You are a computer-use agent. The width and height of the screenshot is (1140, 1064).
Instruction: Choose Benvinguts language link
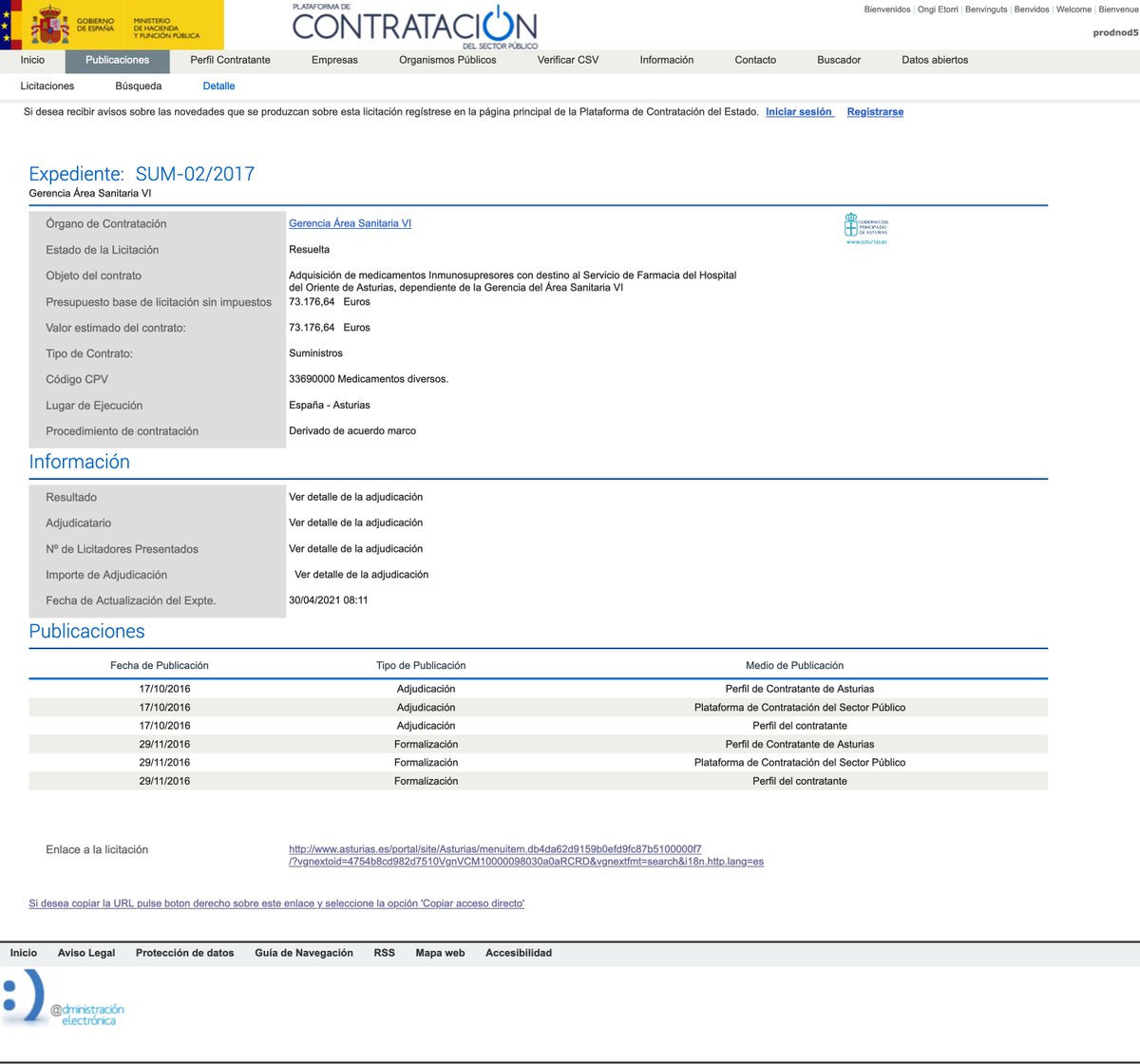coord(986,9)
